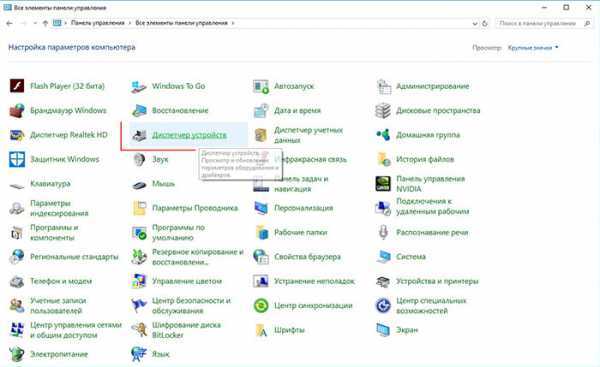Click Диспетчер учетных данных icon
The width and height of the screenshot is (600, 367).
pos(261,135)
